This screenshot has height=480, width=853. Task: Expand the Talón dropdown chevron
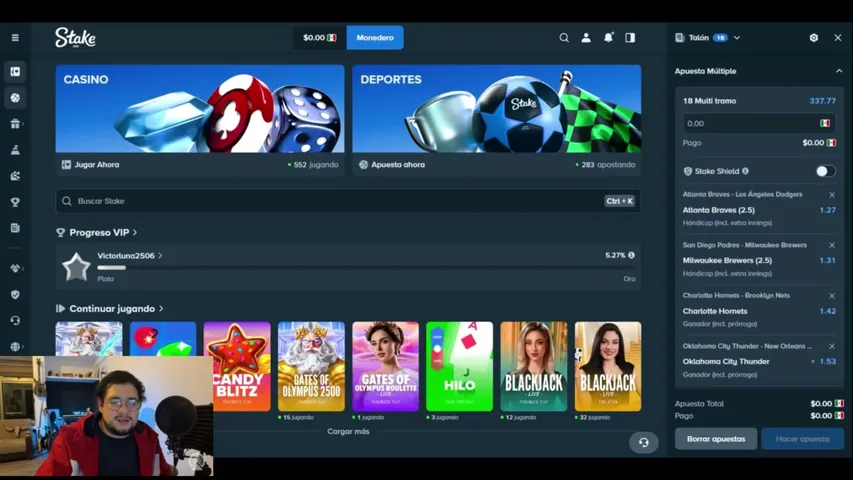tap(737, 38)
